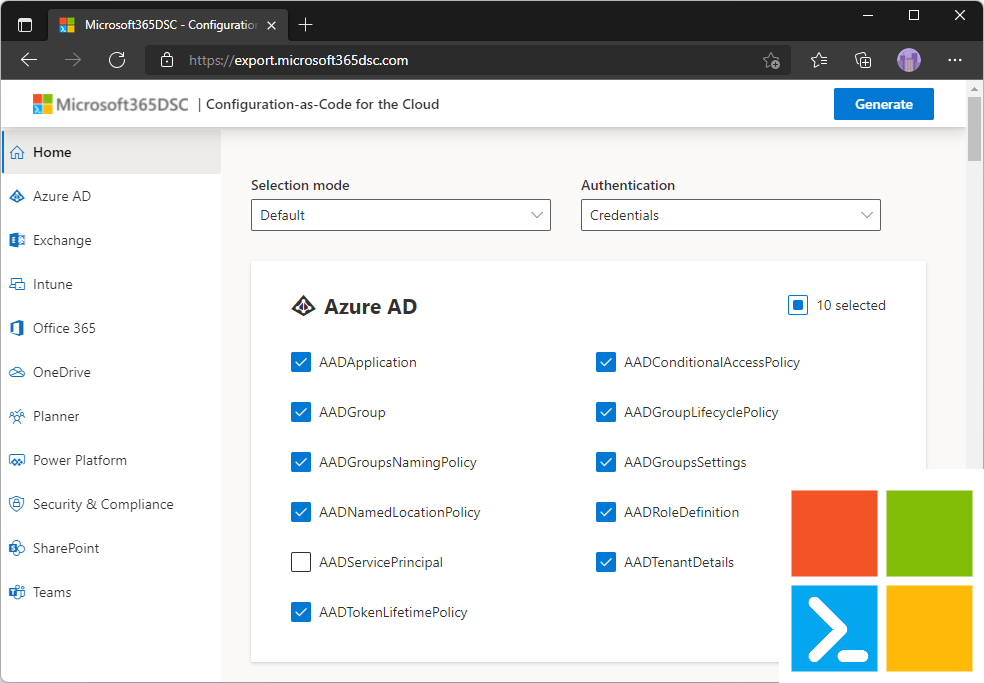Image resolution: width=984 pixels, height=683 pixels.
Task: Click the Office 365 sidebar icon
Action: (17, 328)
